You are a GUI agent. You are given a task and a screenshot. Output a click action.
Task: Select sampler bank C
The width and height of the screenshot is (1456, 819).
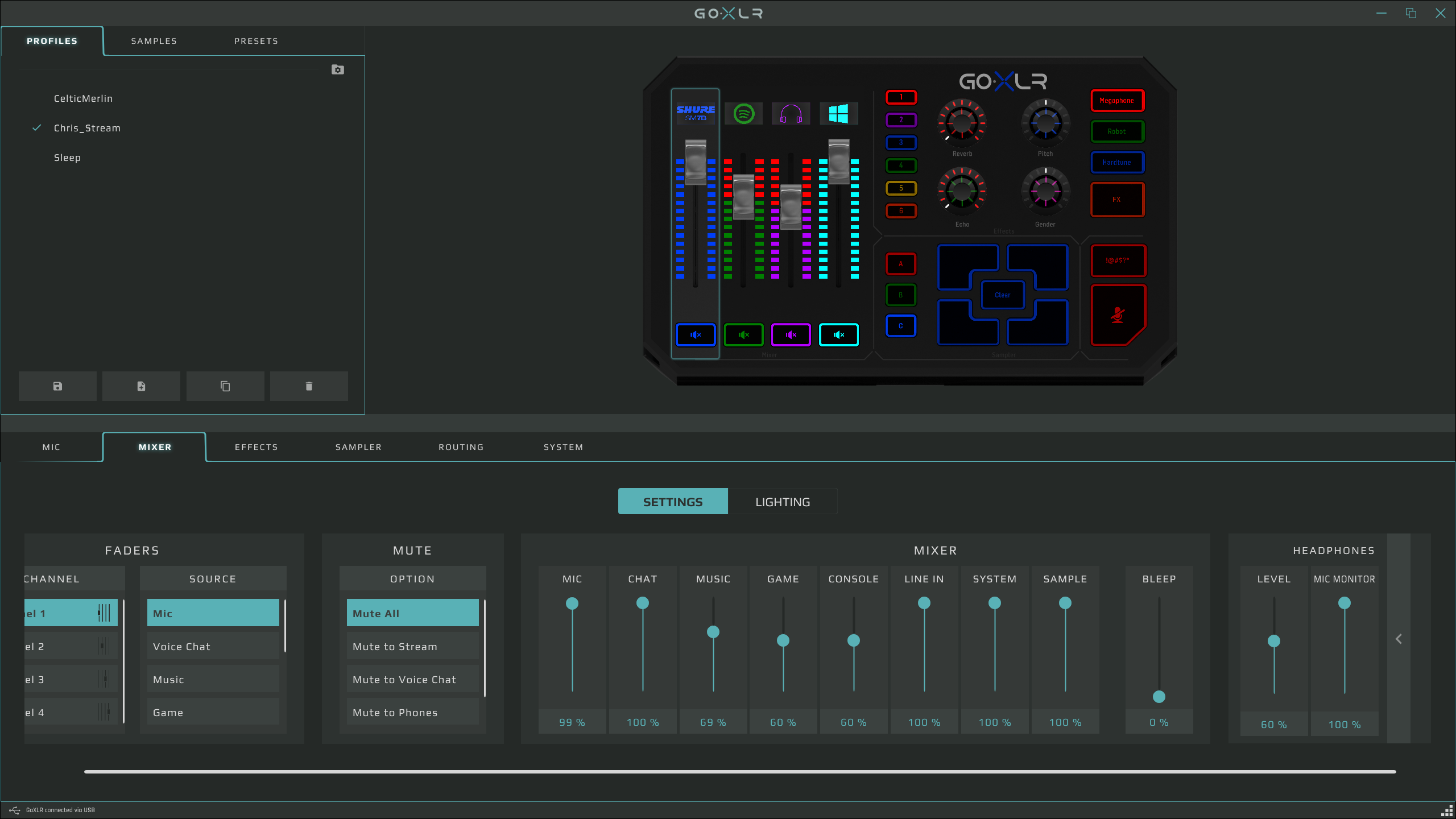pyautogui.click(x=901, y=326)
